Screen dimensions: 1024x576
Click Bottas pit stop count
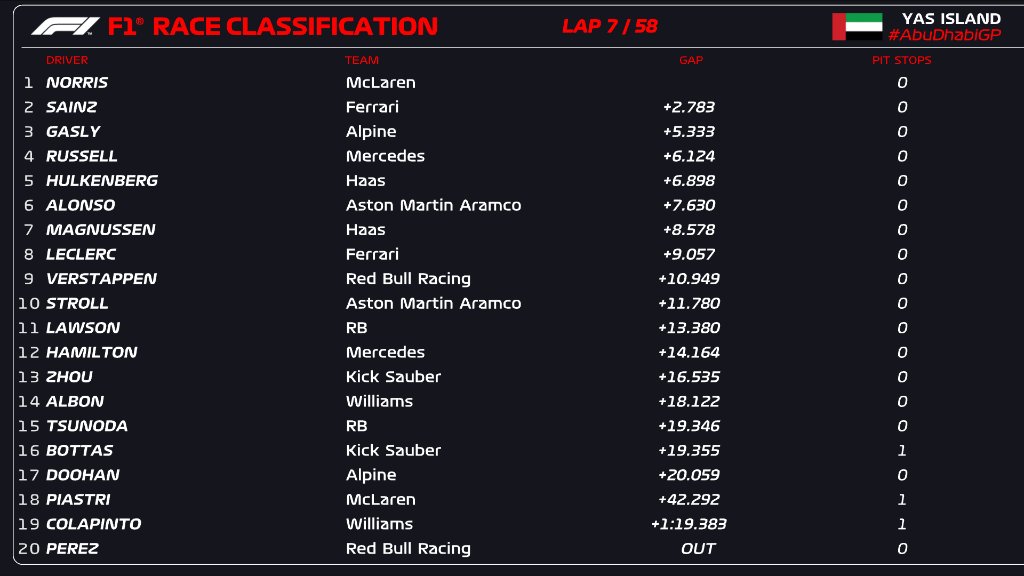[x=902, y=451]
